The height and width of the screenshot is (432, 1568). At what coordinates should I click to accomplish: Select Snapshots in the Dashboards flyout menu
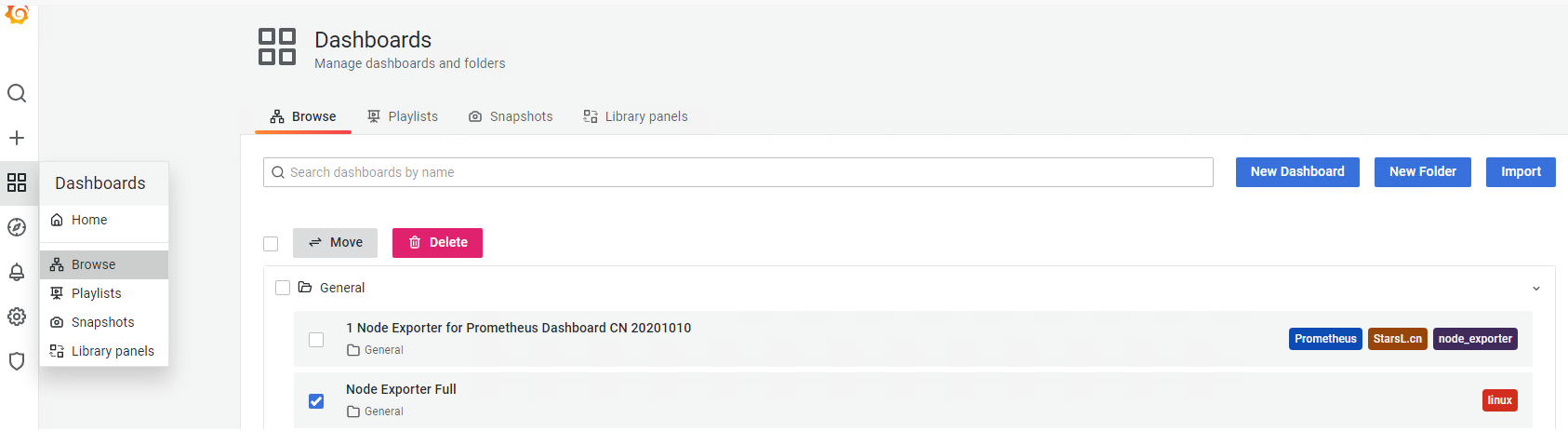[x=102, y=322]
